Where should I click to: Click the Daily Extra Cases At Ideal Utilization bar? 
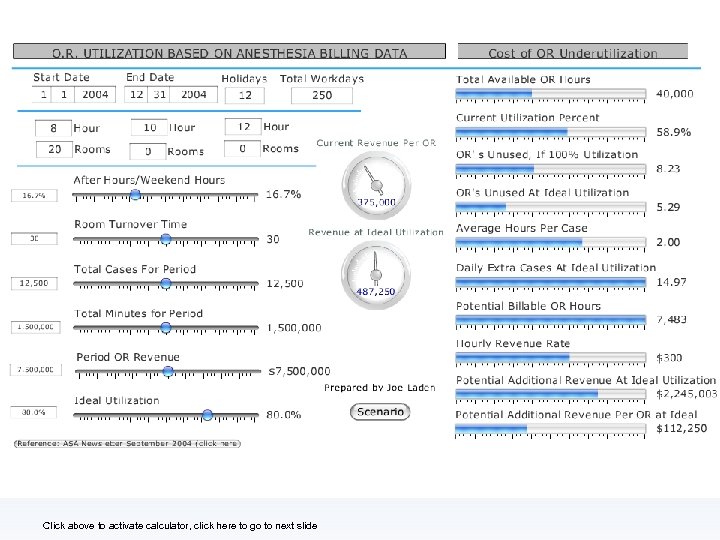[551, 283]
